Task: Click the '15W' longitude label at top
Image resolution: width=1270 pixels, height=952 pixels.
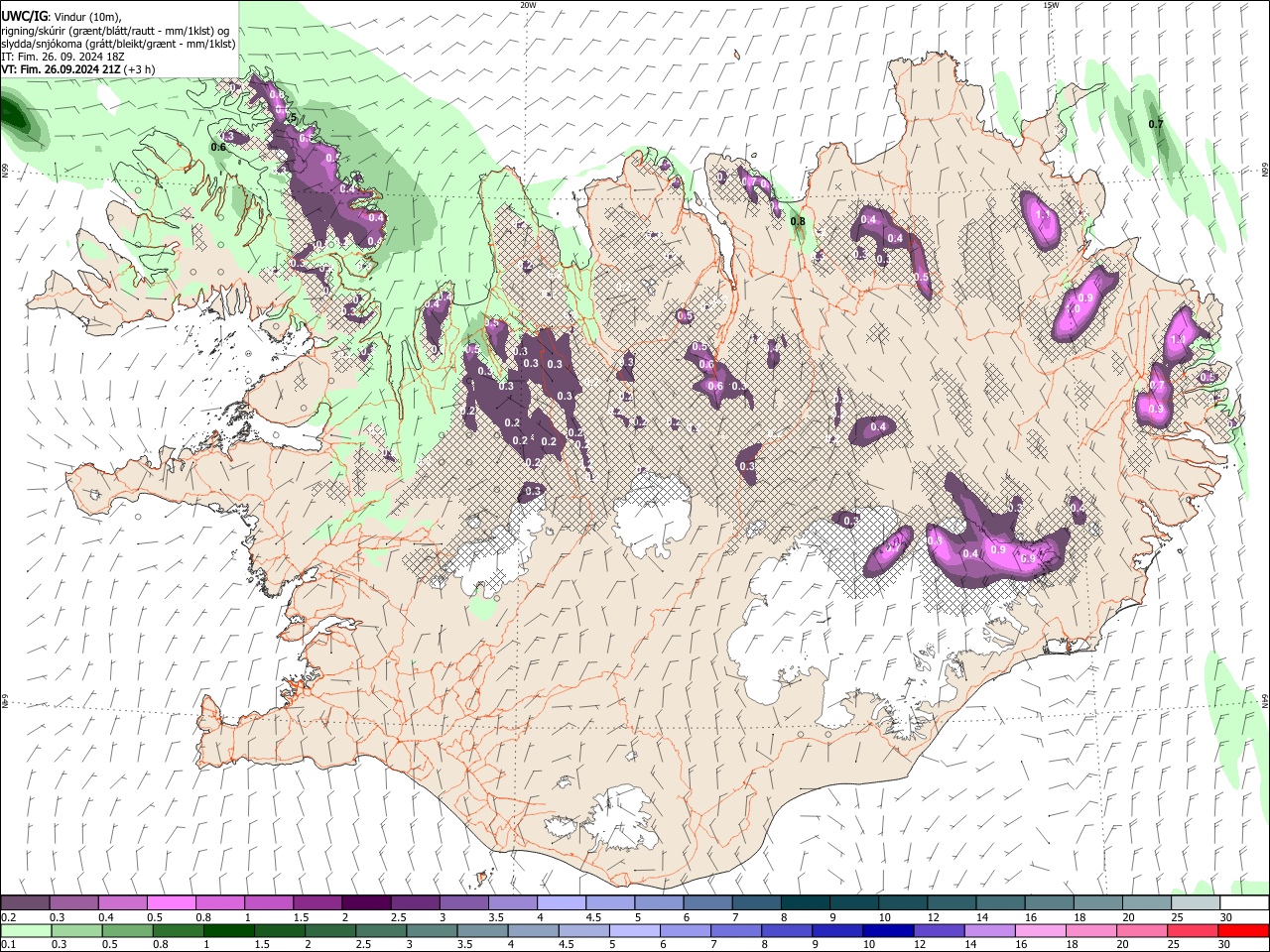Action: [x=1051, y=5]
